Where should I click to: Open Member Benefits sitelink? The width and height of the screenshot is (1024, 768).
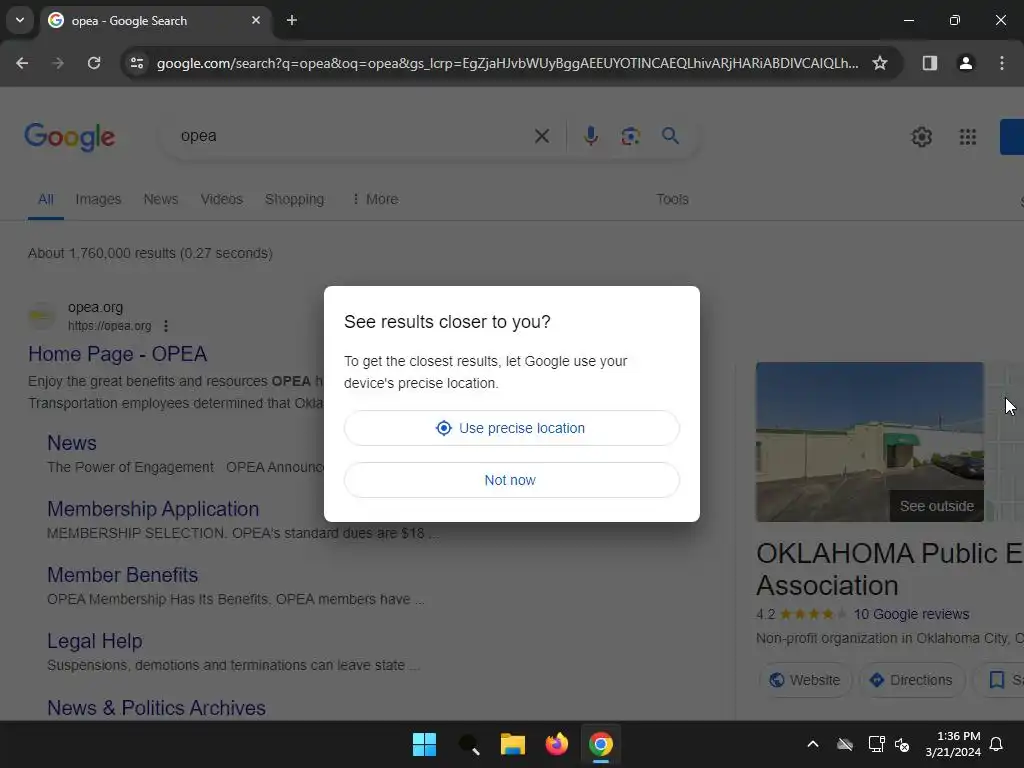click(x=122, y=575)
